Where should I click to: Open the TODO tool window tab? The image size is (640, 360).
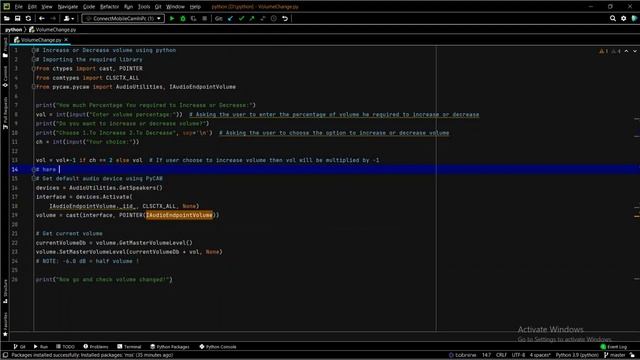pyautogui.click(x=65, y=347)
